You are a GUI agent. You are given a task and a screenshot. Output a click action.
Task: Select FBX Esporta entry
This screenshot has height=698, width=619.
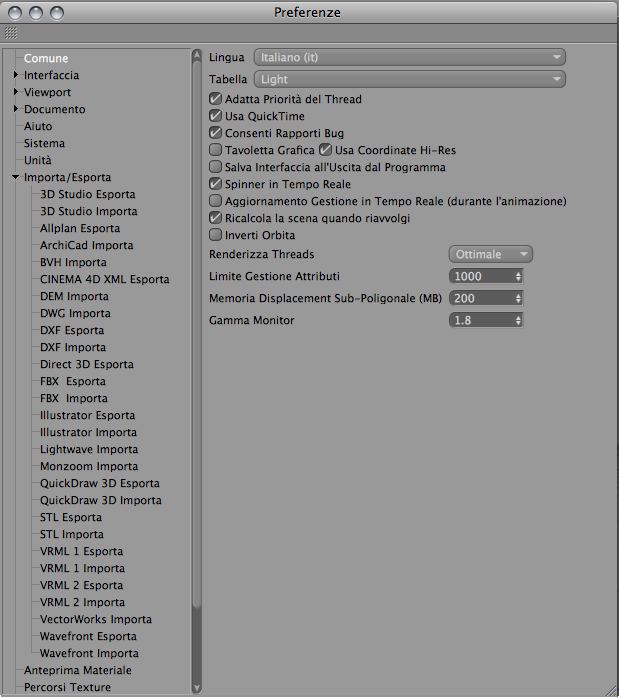point(73,381)
